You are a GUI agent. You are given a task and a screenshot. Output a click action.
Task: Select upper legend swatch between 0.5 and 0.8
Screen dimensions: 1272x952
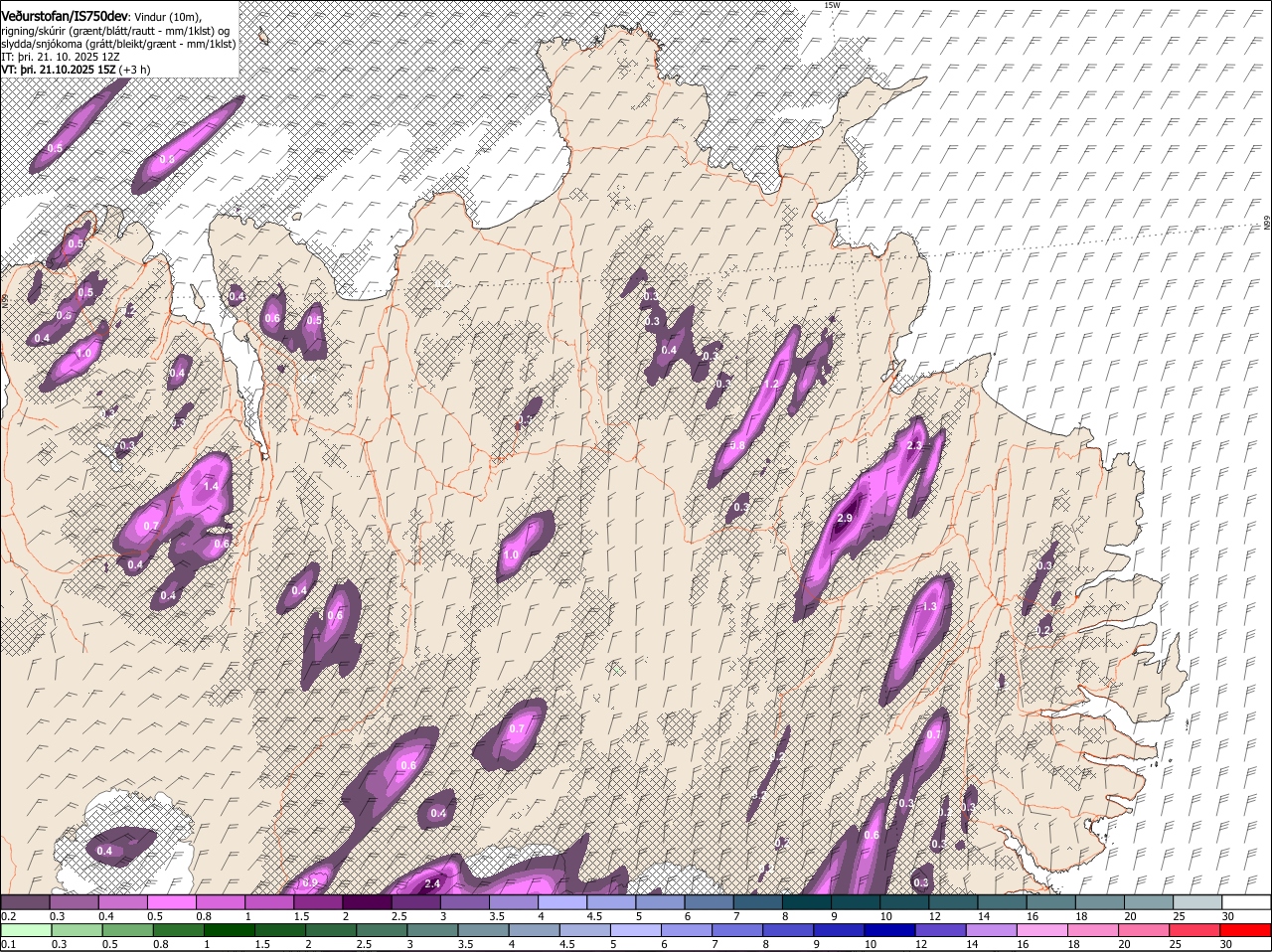coord(171,902)
